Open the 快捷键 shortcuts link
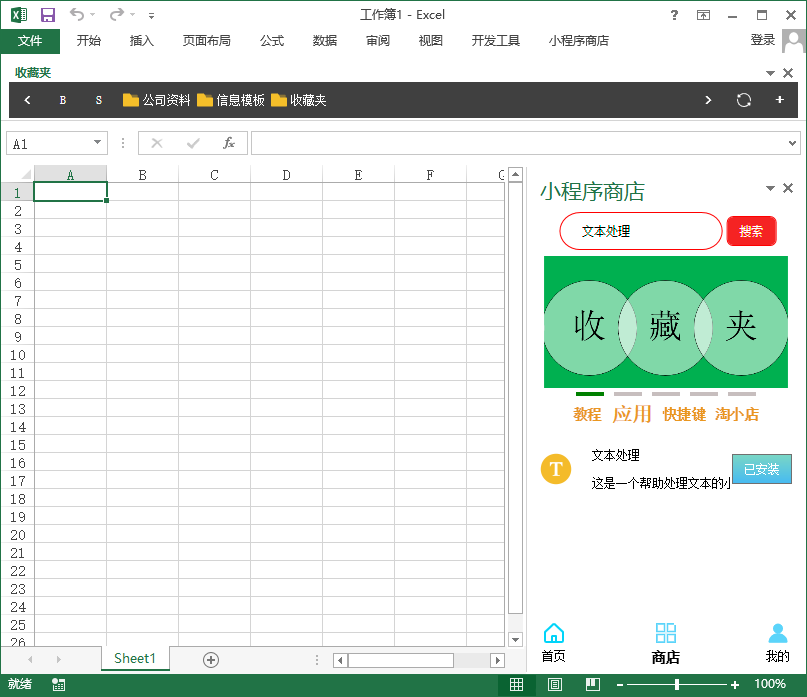The height and width of the screenshot is (697, 807). coord(684,414)
